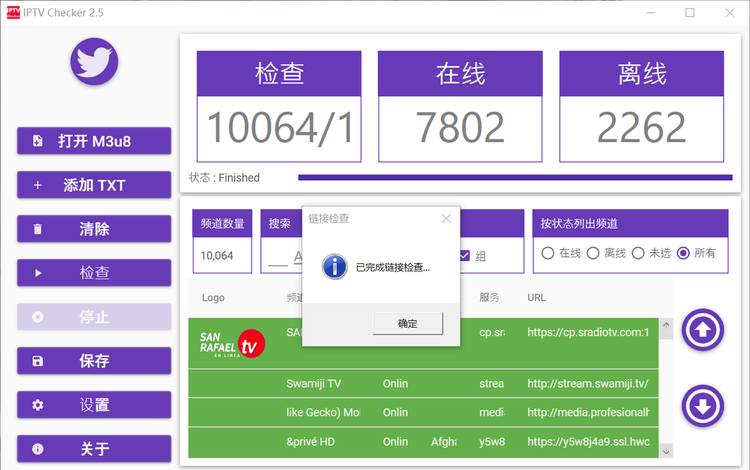Select the 未选 radio button

pyautogui.click(x=638, y=253)
